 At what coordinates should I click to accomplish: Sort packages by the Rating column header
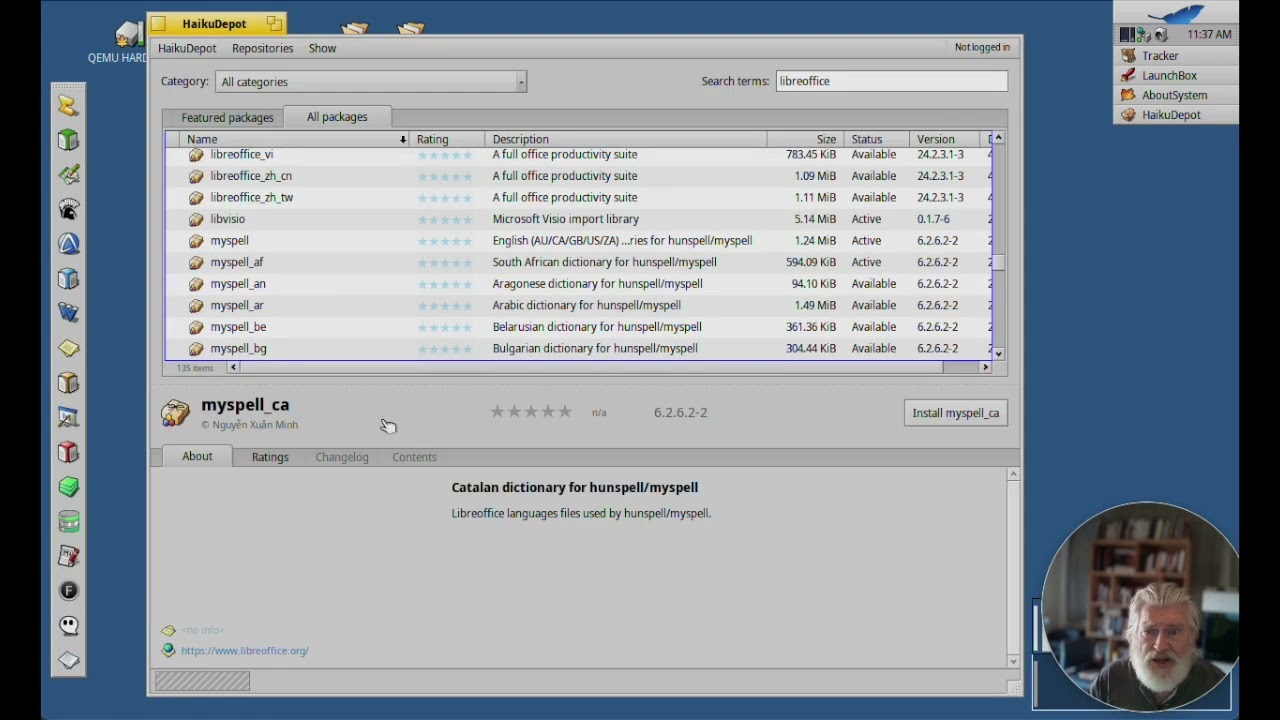pyautogui.click(x=447, y=139)
